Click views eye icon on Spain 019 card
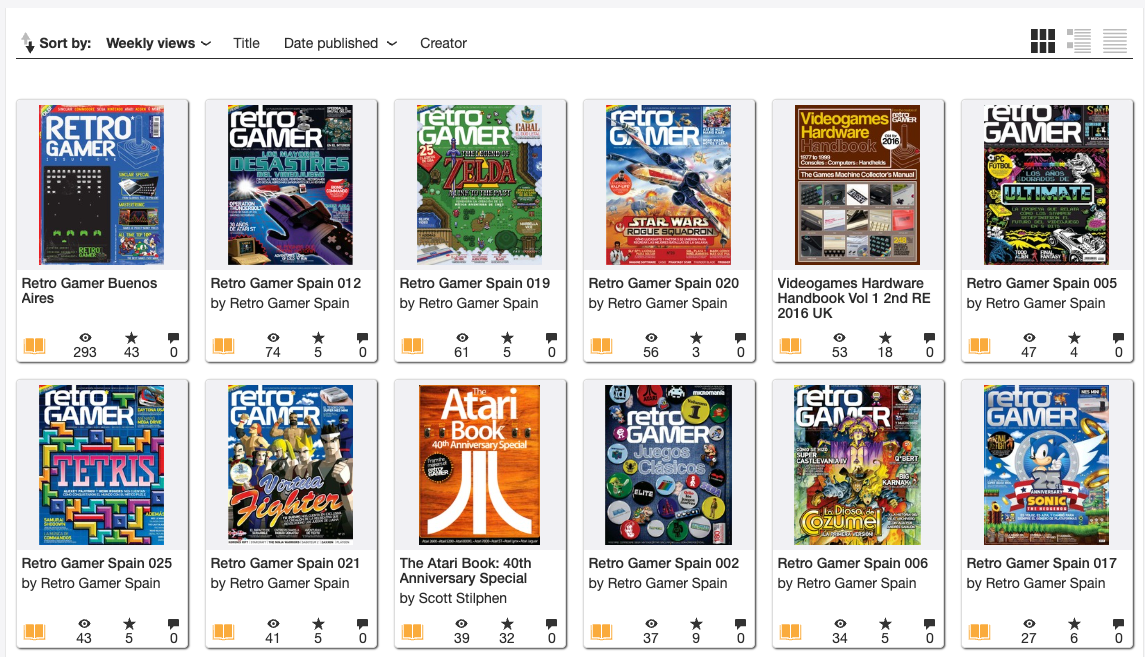This screenshot has width=1145, height=657. [x=462, y=337]
